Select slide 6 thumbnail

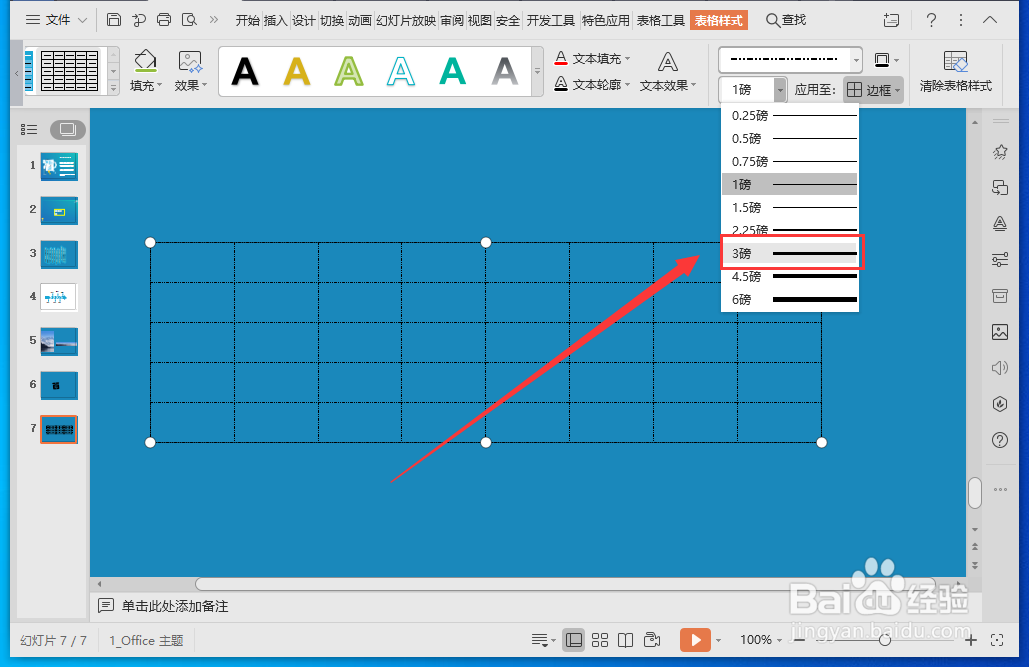click(59, 385)
